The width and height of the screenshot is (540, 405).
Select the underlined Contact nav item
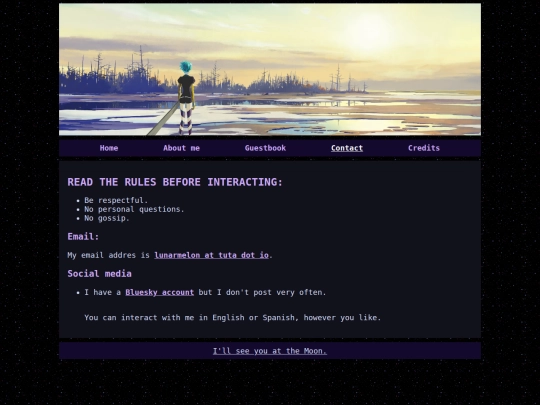(347, 148)
